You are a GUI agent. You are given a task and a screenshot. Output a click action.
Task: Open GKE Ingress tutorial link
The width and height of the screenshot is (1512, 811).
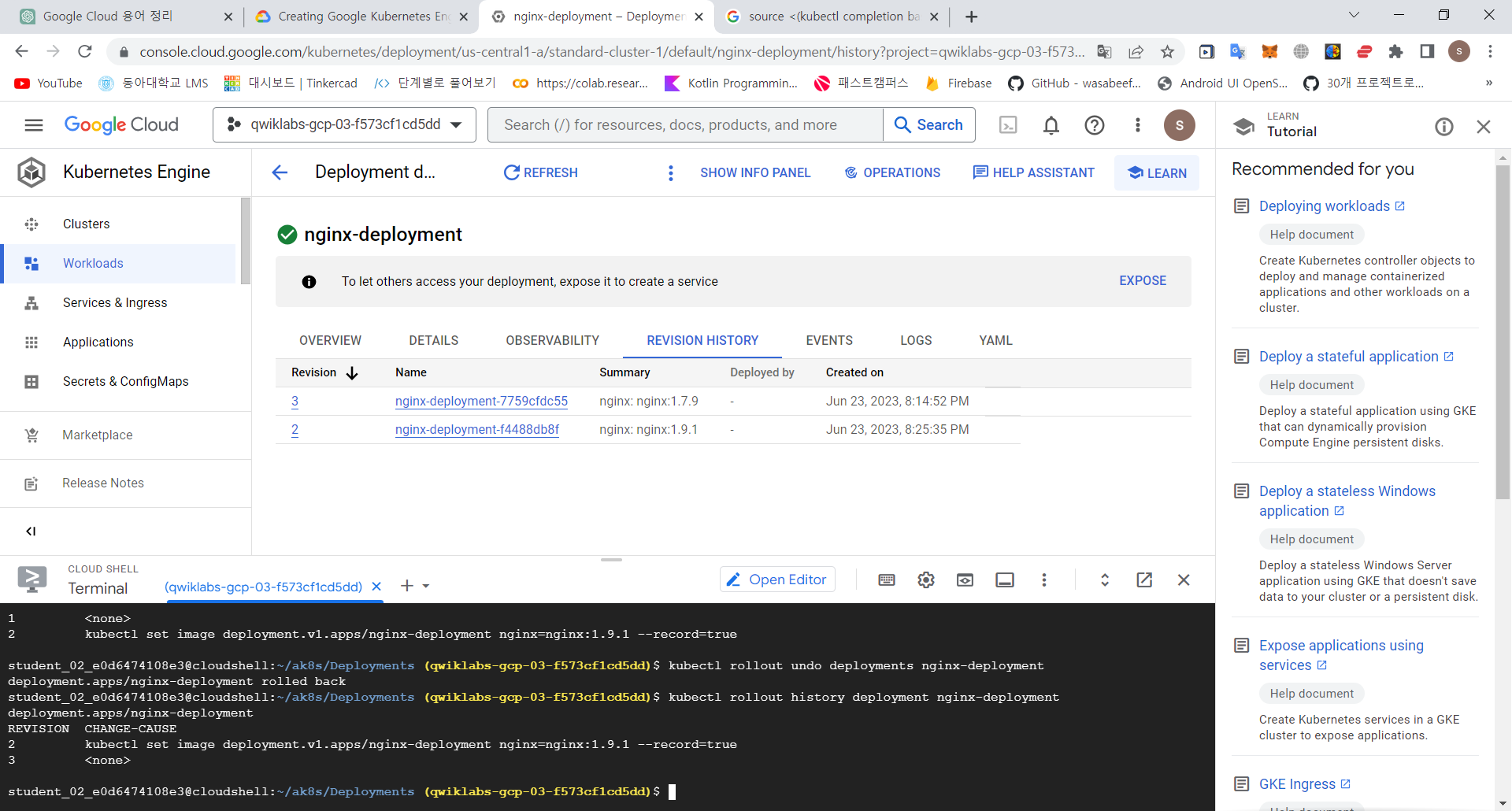[1304, 784]
